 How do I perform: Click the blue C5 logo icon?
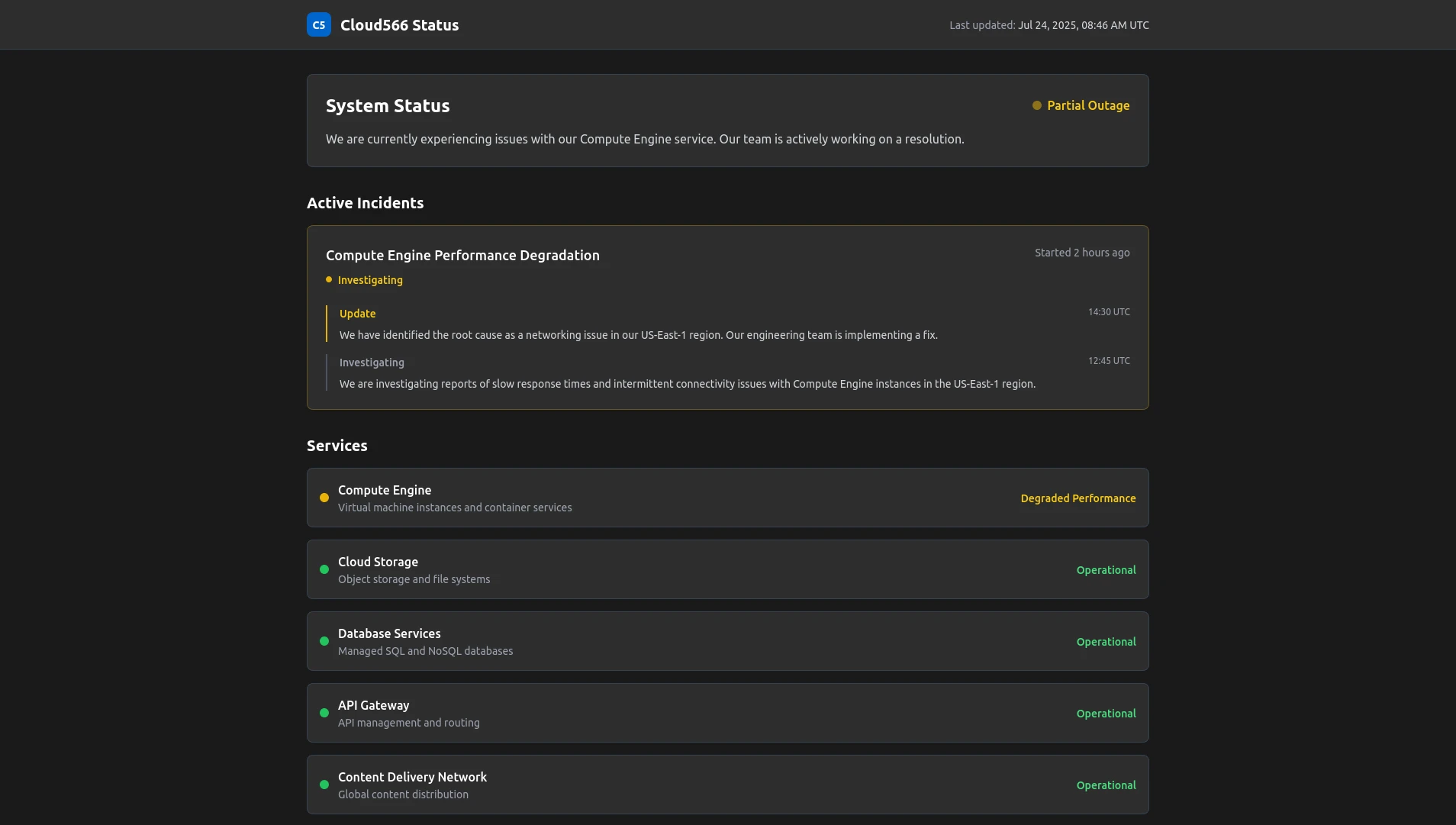[x=319, y=24]
